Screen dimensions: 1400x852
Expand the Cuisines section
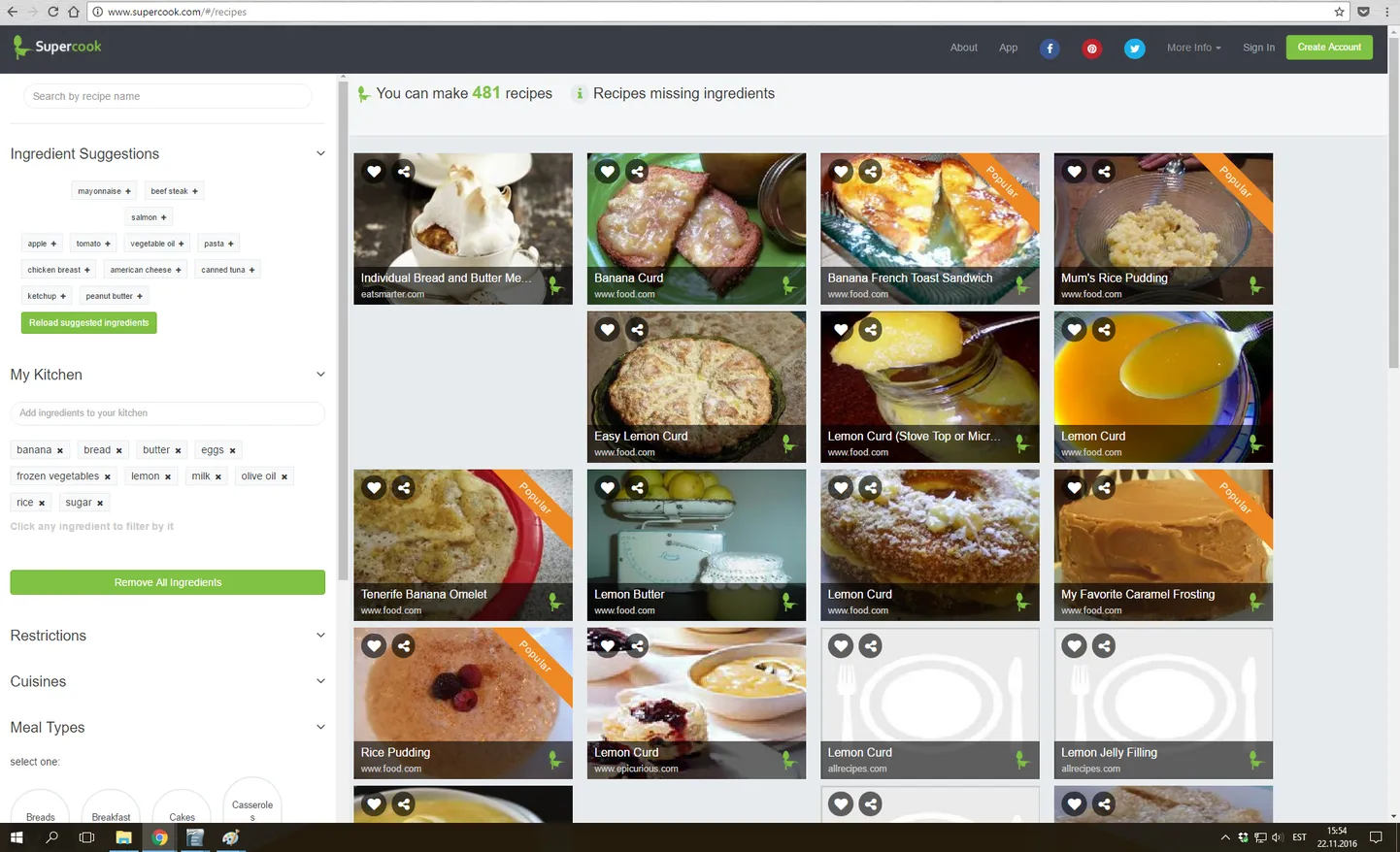point(320,681)
